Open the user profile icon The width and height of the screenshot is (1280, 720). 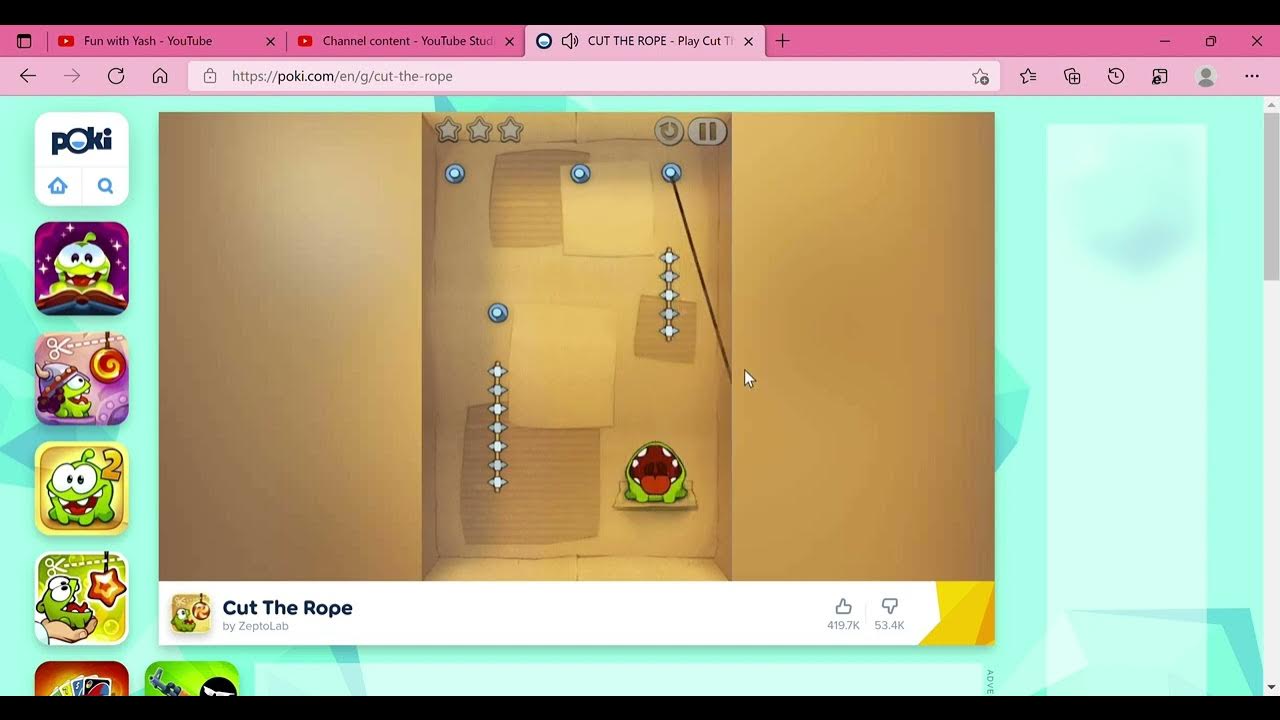pyautogui.click(x=1206, y=76)
